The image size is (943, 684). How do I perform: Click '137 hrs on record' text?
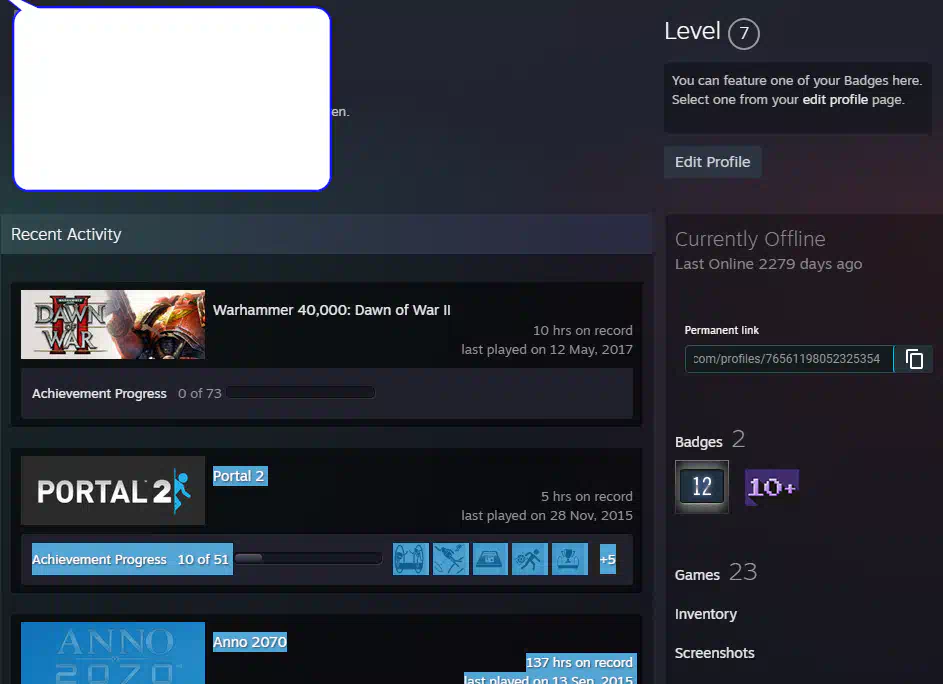pyautogui.click(x=579, y=662)
